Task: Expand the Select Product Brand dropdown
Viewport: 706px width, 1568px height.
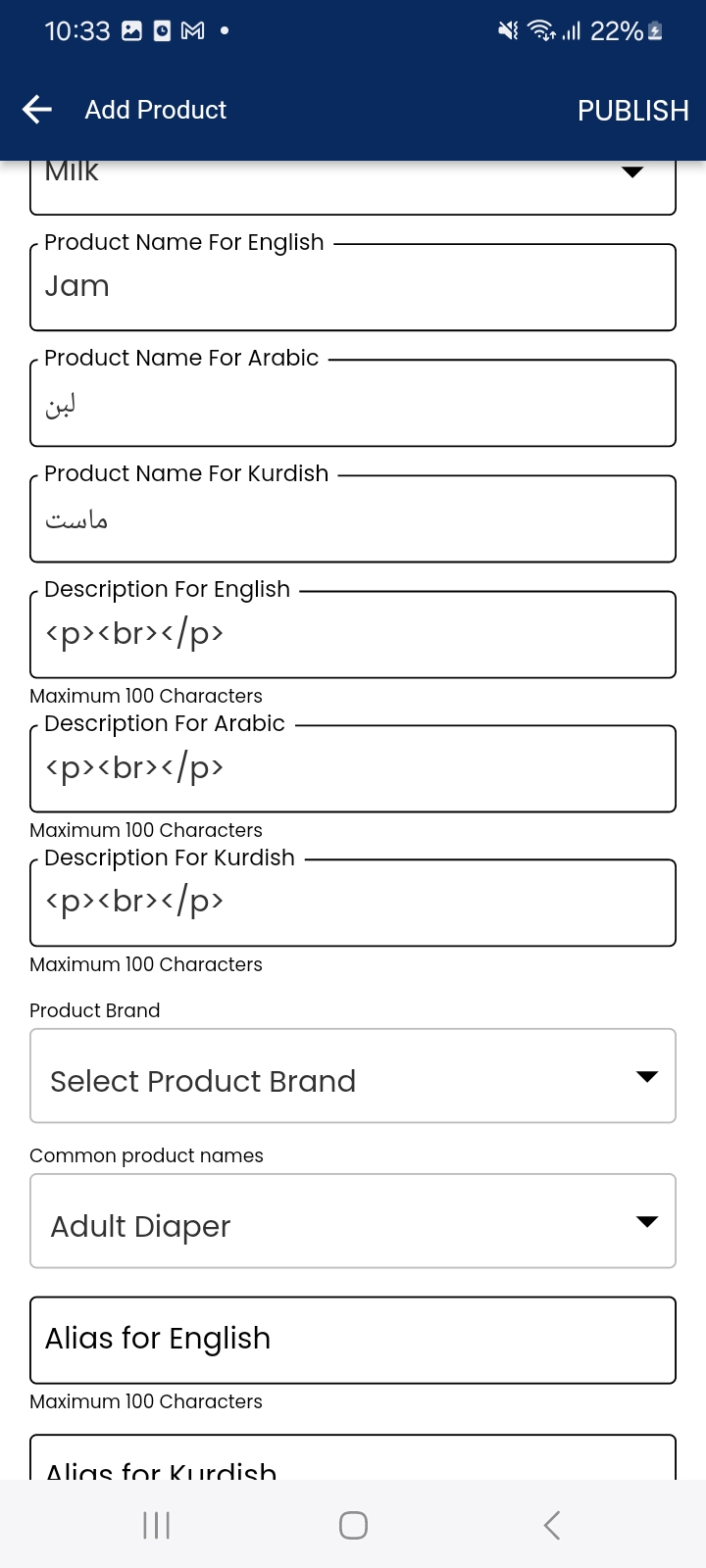Action: (353, 1076)
